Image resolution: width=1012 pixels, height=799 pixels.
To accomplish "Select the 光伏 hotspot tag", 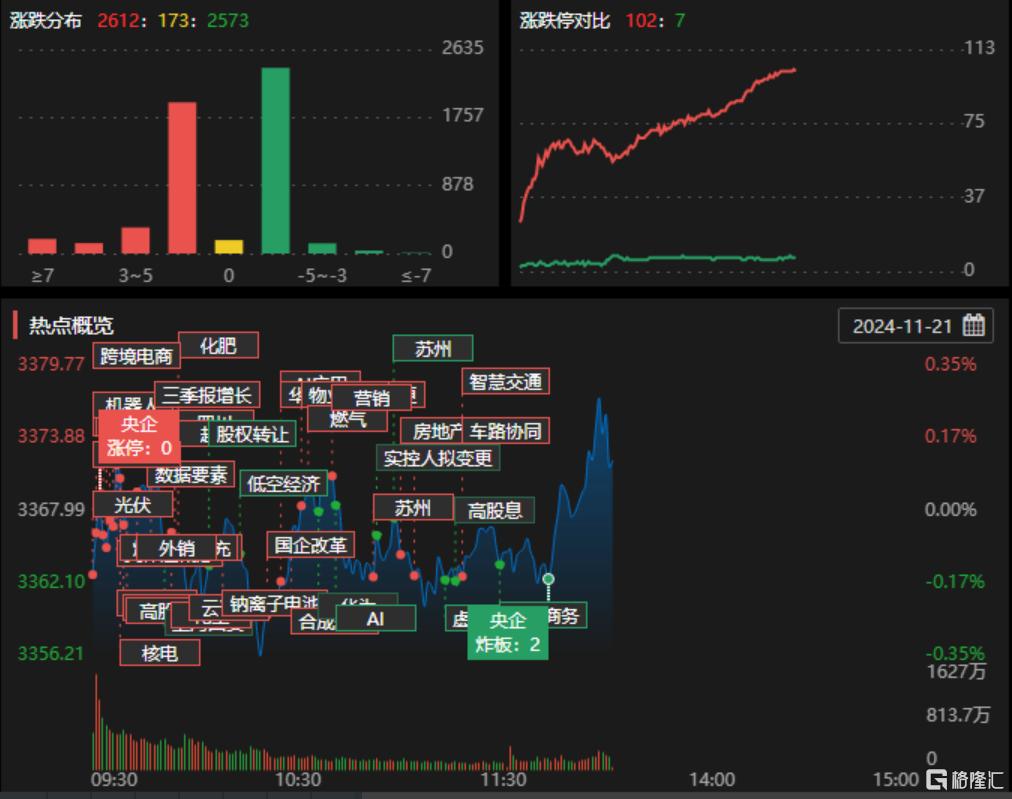I will coord(133,504).
